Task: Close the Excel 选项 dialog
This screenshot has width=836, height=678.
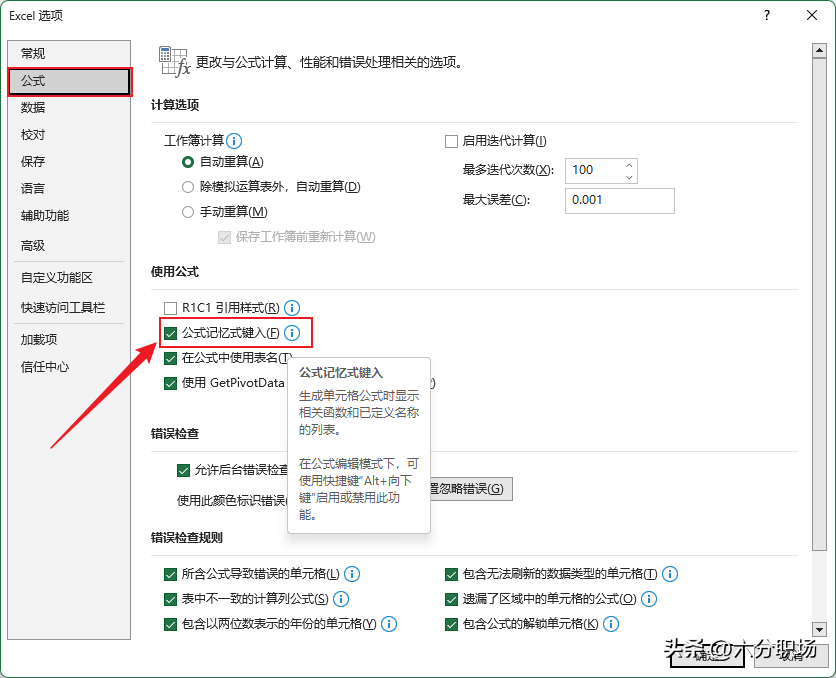Action: [812, 15]
